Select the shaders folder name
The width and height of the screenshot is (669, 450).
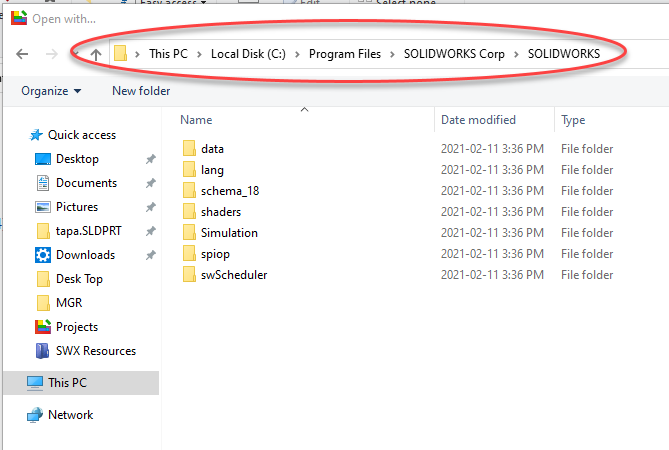click(x=221, y=212)
